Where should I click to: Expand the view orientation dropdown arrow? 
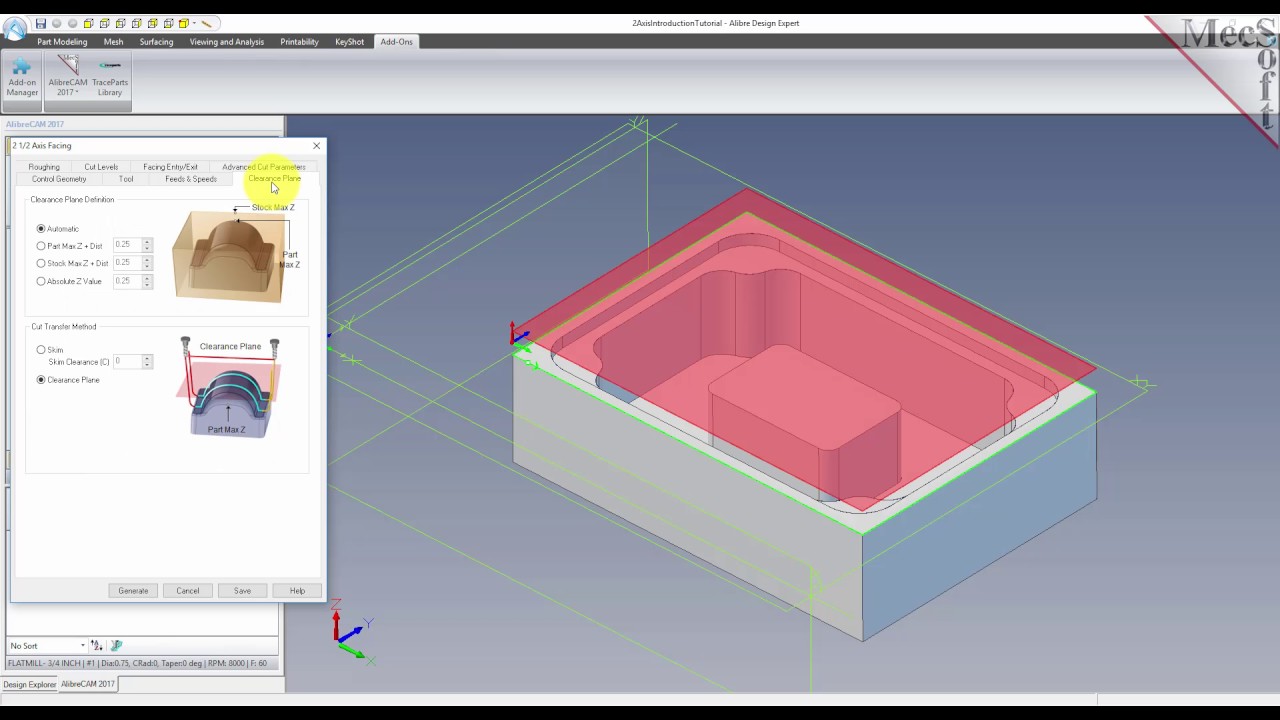coord(194,23)
